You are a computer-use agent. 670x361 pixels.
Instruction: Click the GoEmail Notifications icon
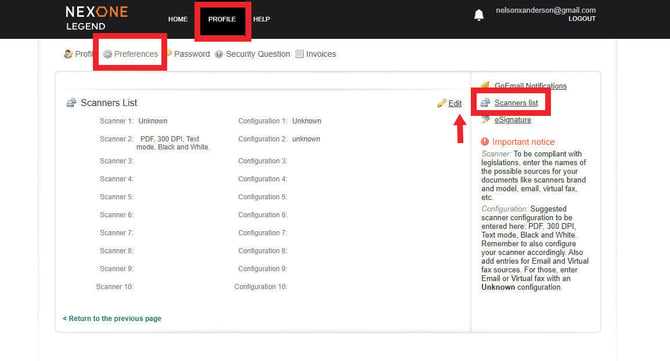click(485, 85)
